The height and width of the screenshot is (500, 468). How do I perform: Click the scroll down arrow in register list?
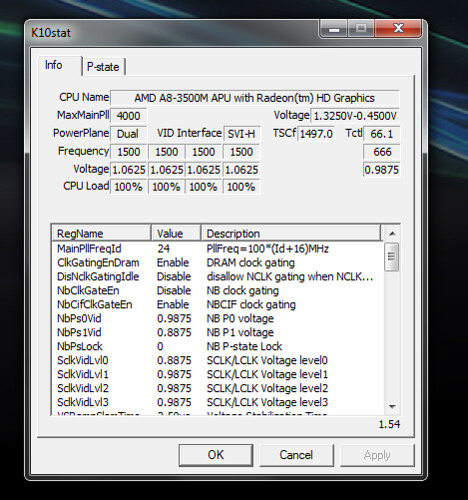392,407
